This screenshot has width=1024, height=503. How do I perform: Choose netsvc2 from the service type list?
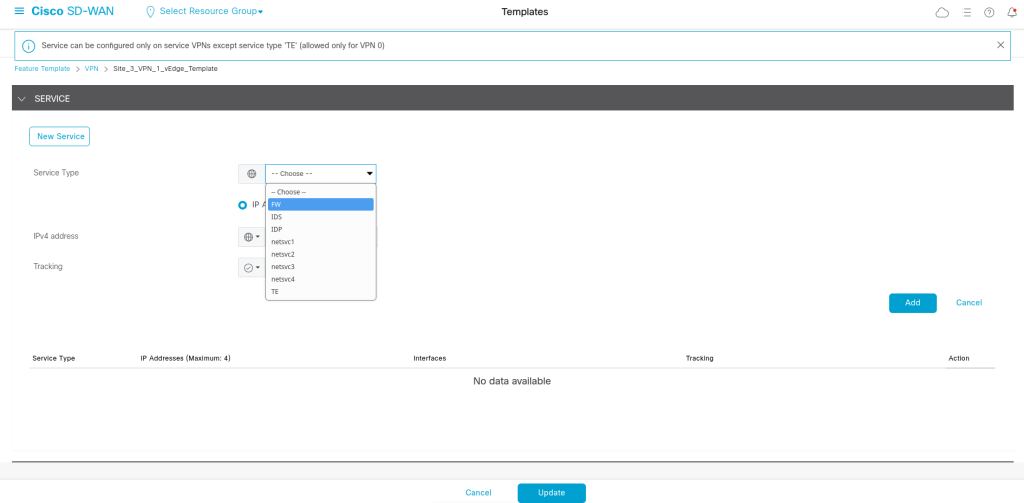(x=320, y=254)
